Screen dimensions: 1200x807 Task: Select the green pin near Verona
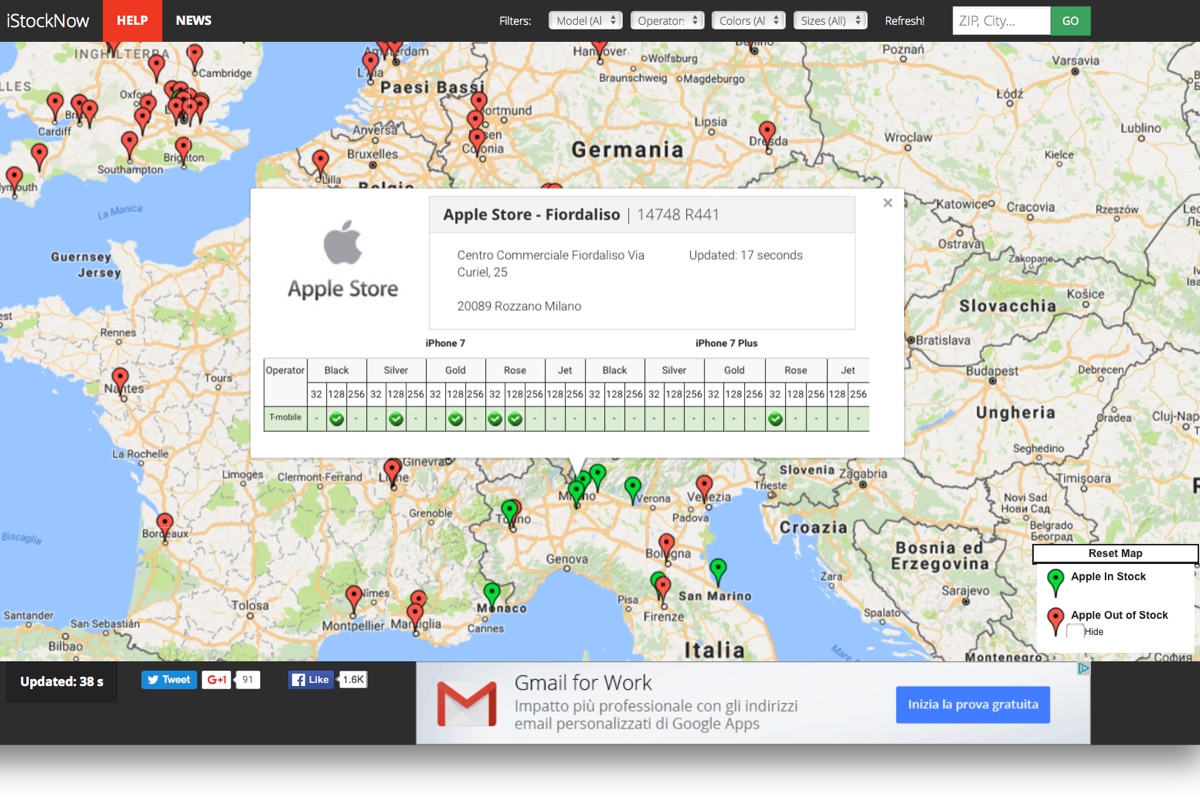click(632, 487)
